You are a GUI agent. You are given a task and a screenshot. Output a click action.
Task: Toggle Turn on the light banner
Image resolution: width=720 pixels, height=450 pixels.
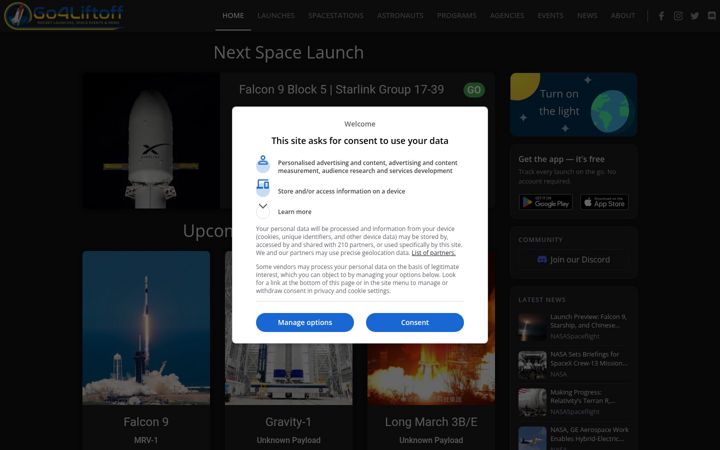574,104
